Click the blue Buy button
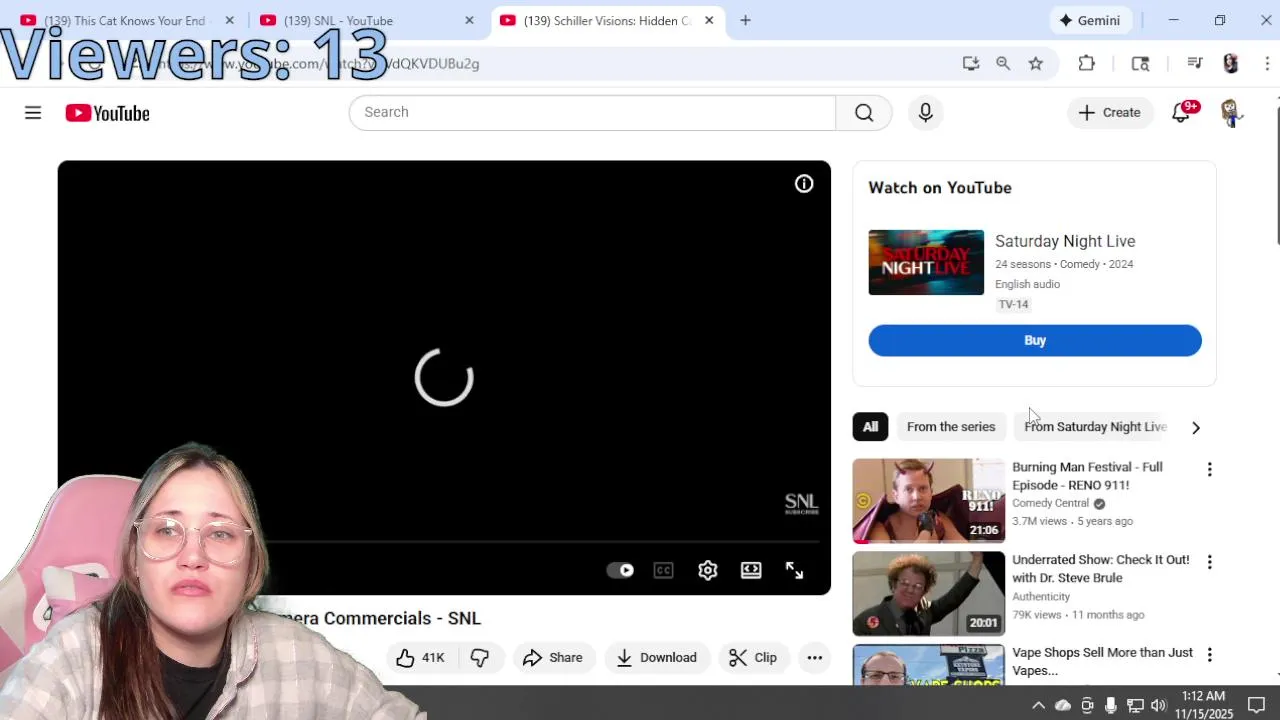1280x720 pixels. 1035,340
